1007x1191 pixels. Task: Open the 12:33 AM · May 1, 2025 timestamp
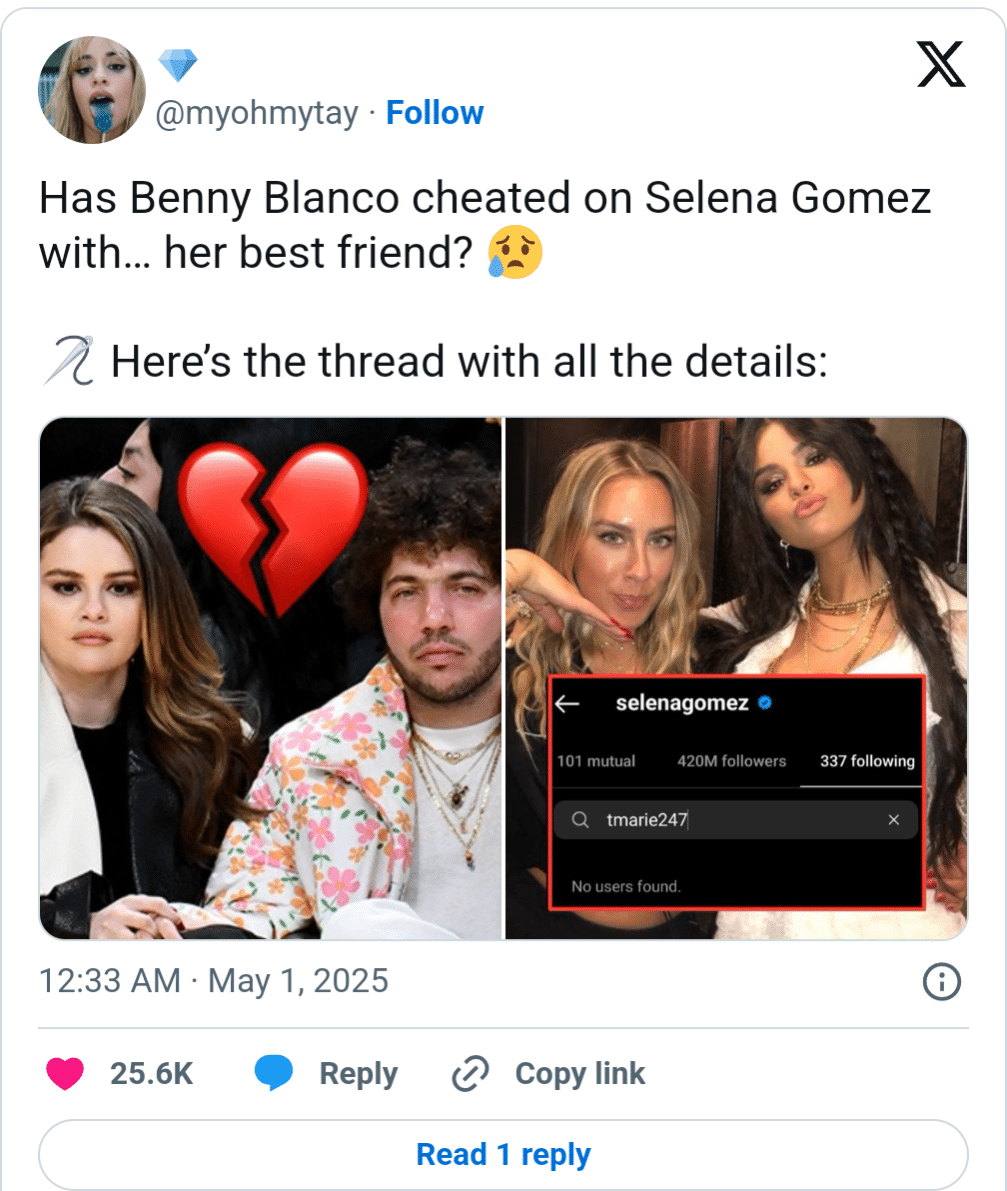click(x=213, y=980)
